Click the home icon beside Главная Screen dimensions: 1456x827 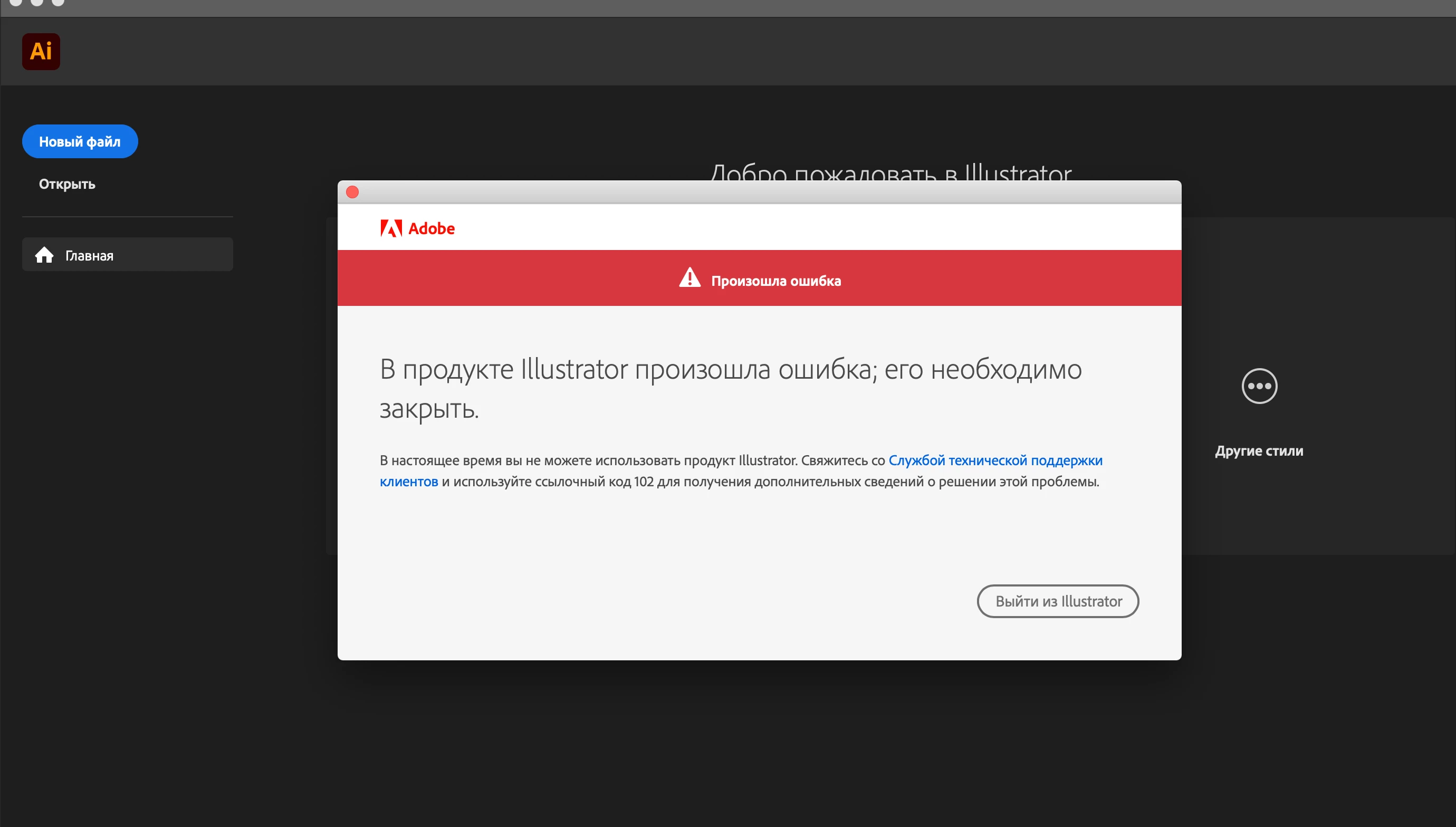[44, 255]
